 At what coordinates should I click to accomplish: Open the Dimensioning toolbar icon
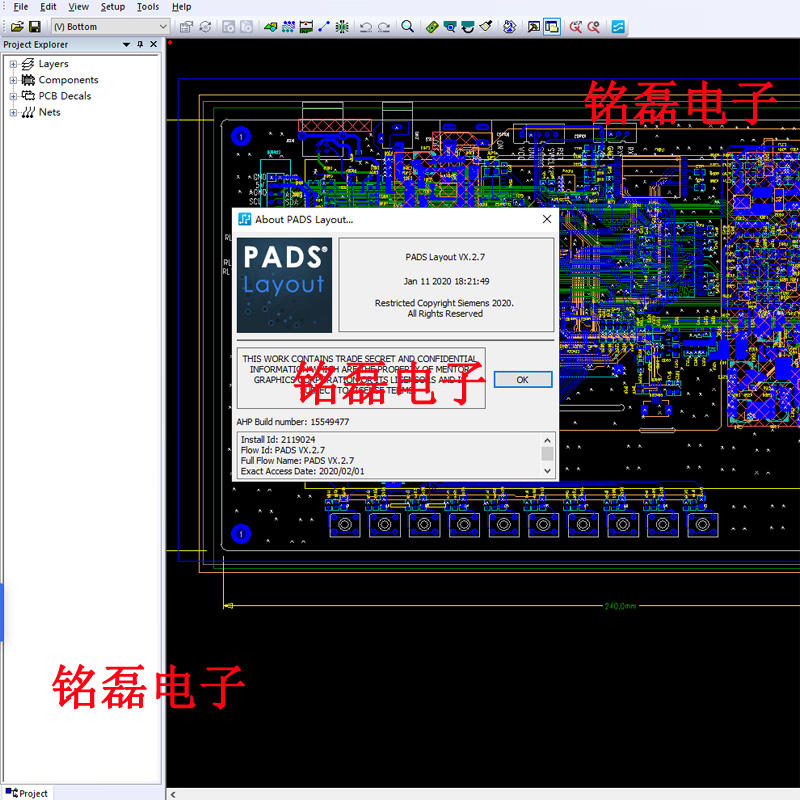coord(306,27)
